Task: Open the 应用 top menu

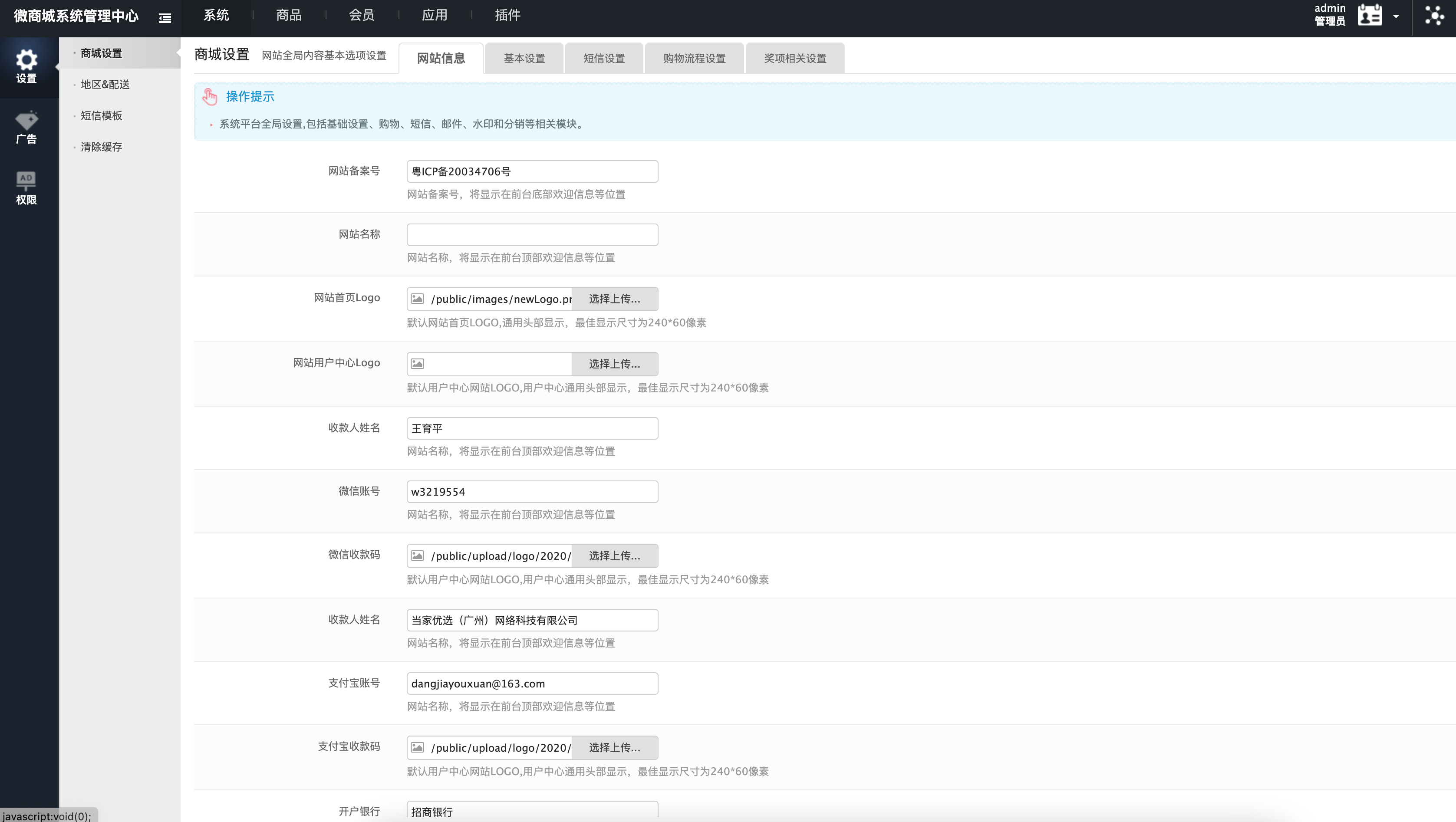Action: tap(435, 15)
